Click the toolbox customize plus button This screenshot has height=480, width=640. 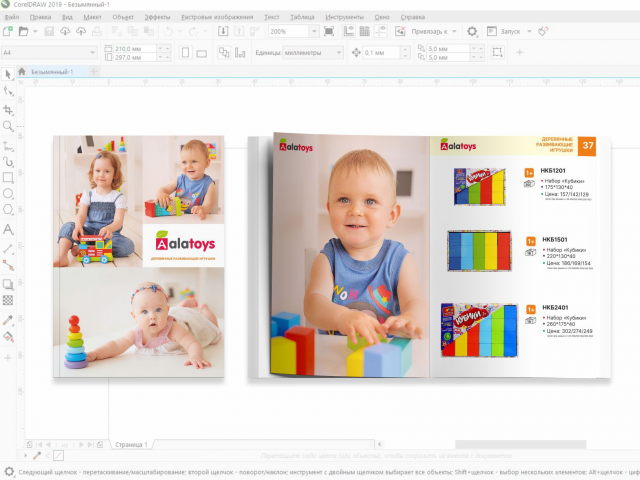[x=8, y=358]
